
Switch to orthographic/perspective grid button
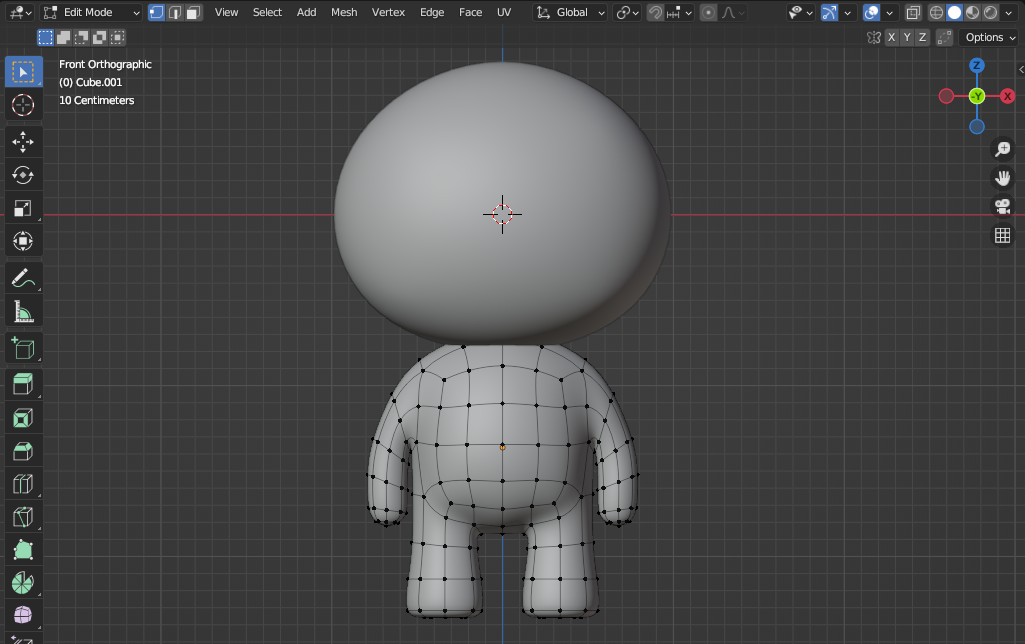(1002, 236)
